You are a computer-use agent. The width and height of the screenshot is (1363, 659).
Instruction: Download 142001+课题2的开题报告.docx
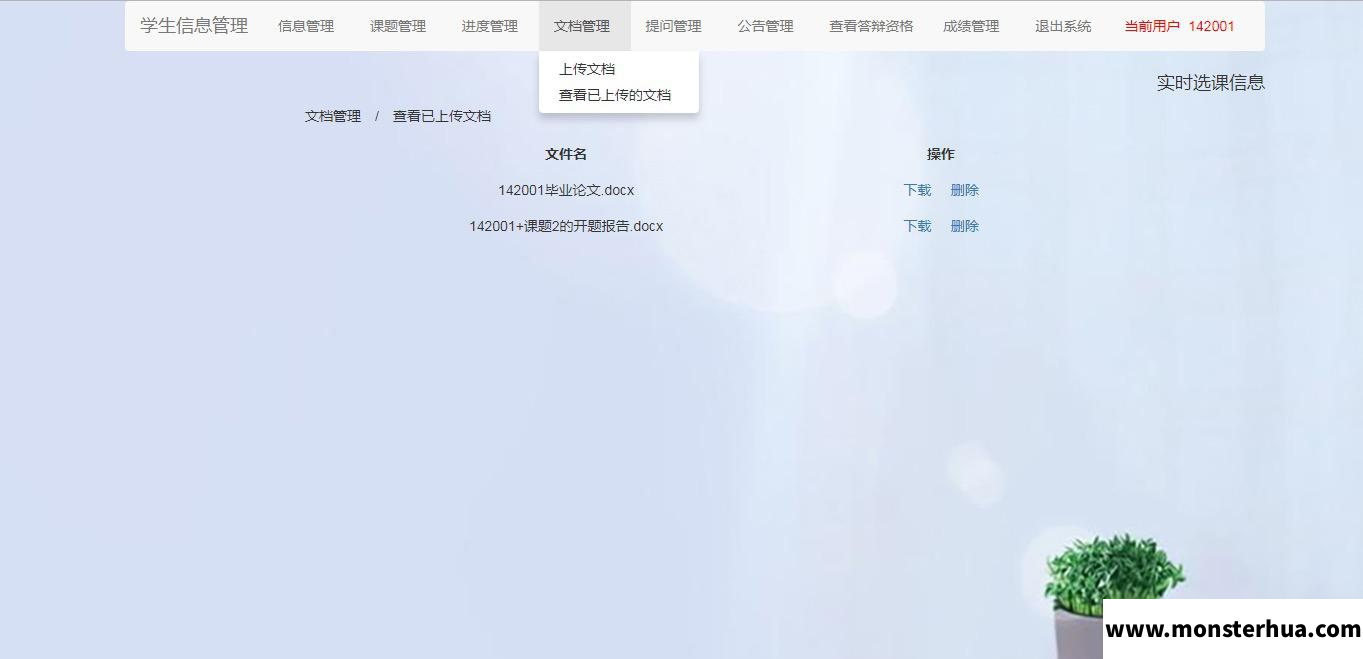coord(917,226)
